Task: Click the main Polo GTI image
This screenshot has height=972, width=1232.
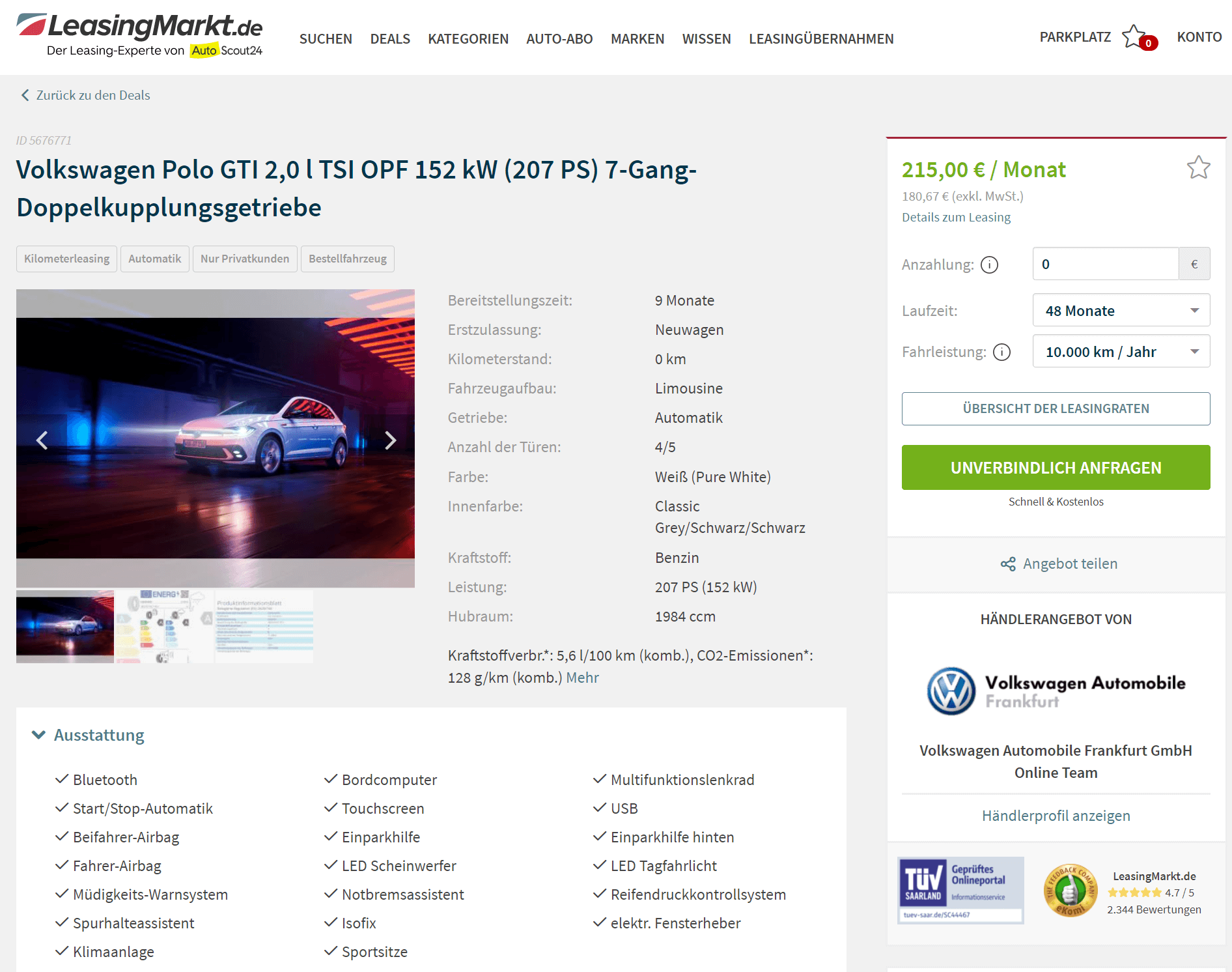Action: [x=216, y=438]
